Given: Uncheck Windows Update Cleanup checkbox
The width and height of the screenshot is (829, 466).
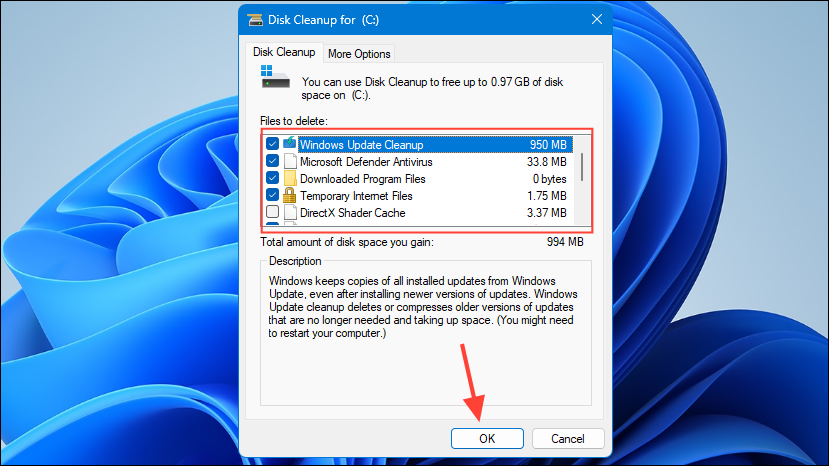Looking at the screenshot, I should tap(272, 144).
